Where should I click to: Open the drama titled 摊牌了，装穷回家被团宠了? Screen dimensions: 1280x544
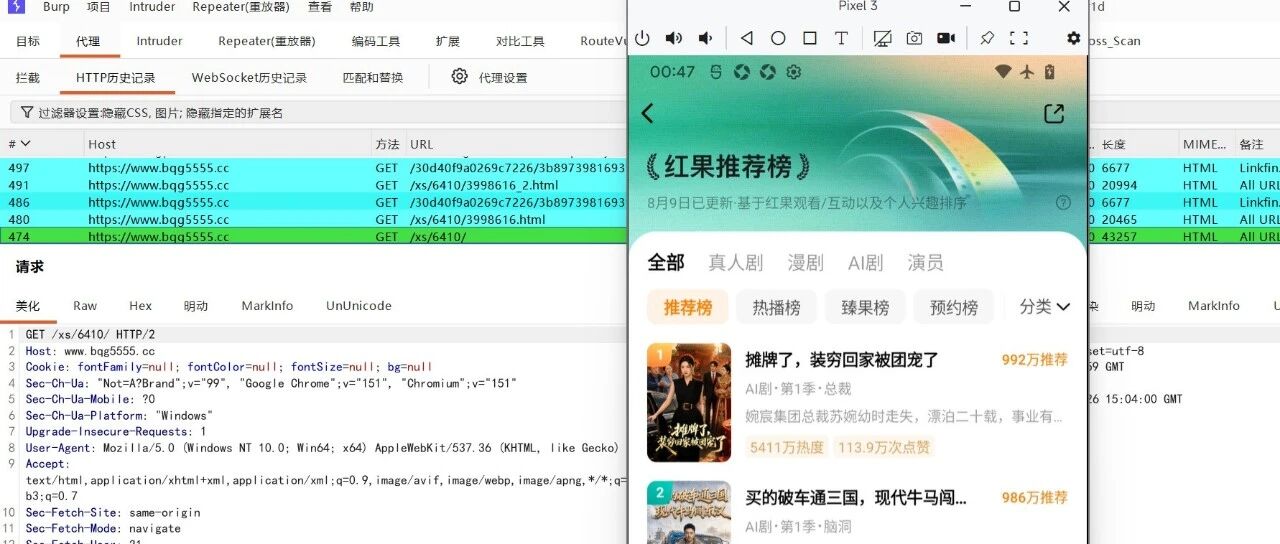click(x=842, y=359)
